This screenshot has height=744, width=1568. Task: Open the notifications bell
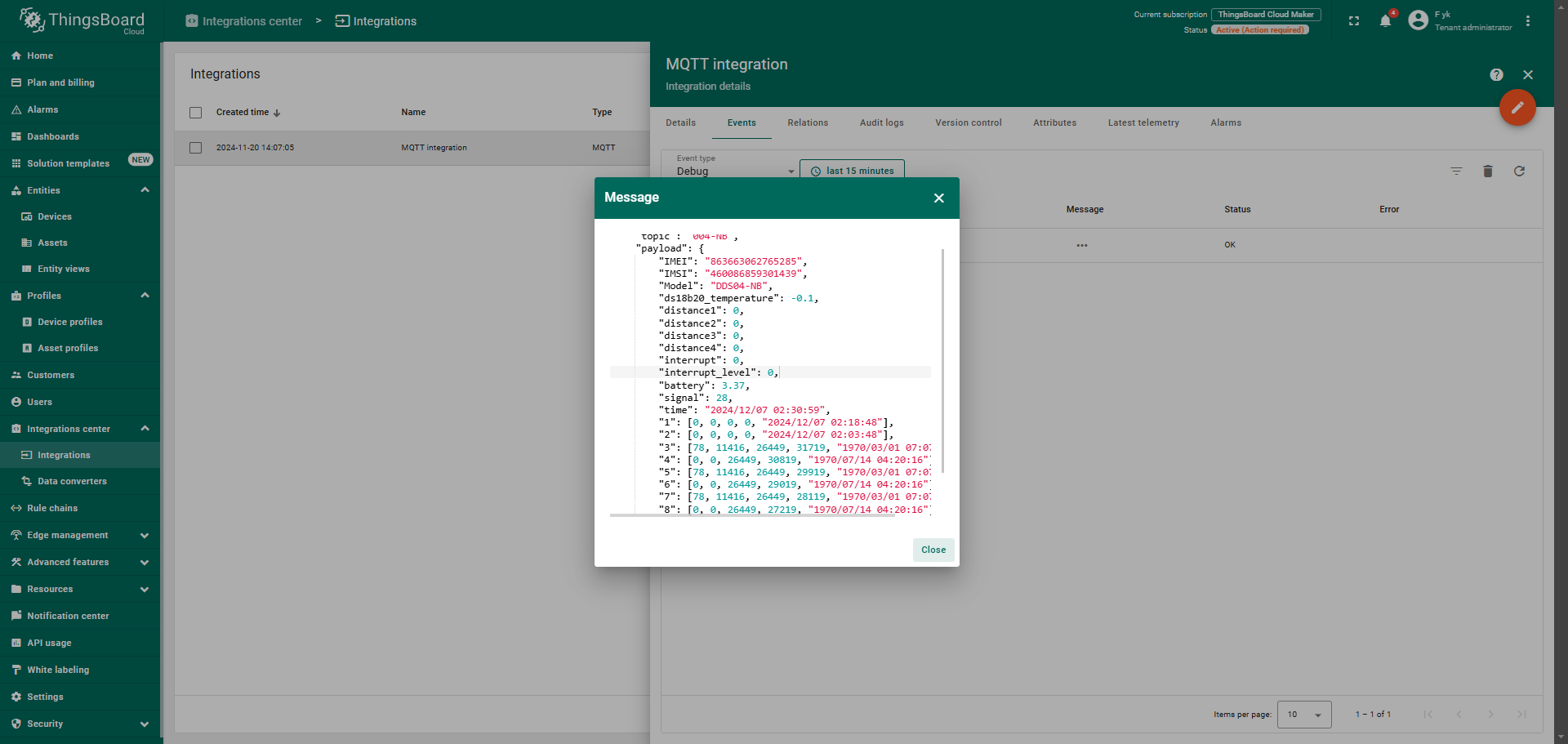click(x=1386, y=21)
